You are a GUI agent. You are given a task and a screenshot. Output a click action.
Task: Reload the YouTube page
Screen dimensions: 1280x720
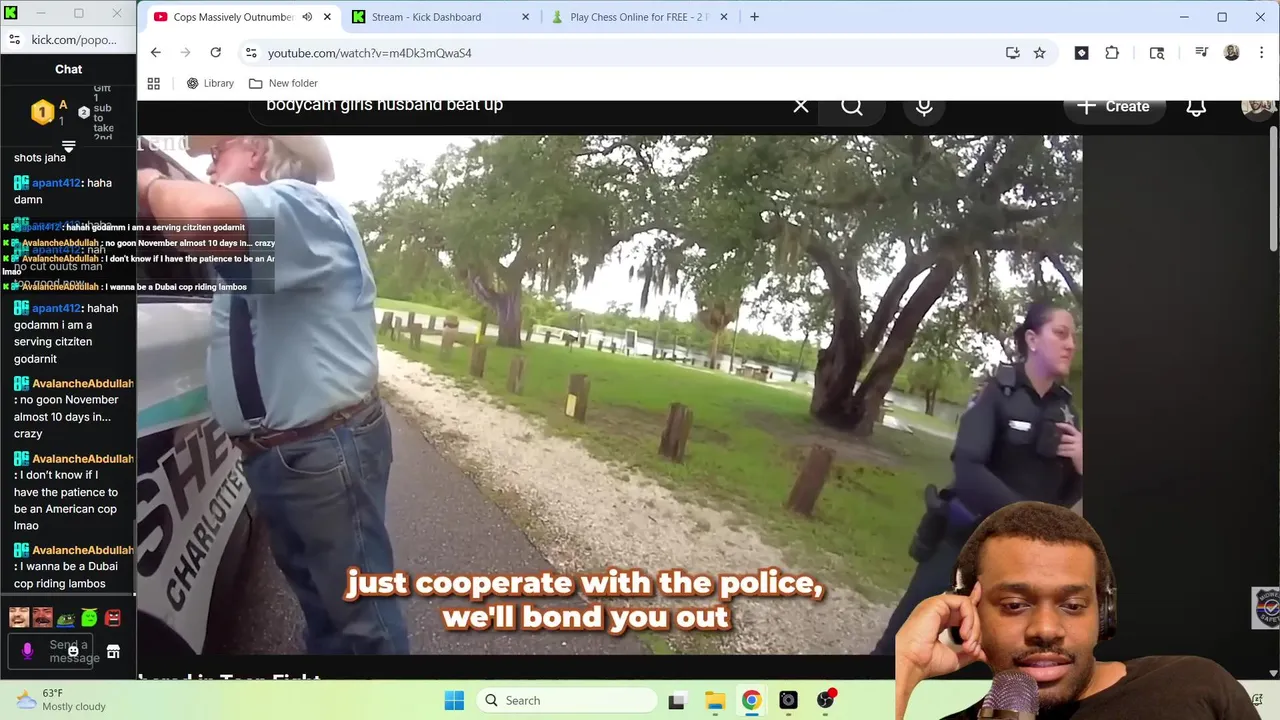point(215,53)
